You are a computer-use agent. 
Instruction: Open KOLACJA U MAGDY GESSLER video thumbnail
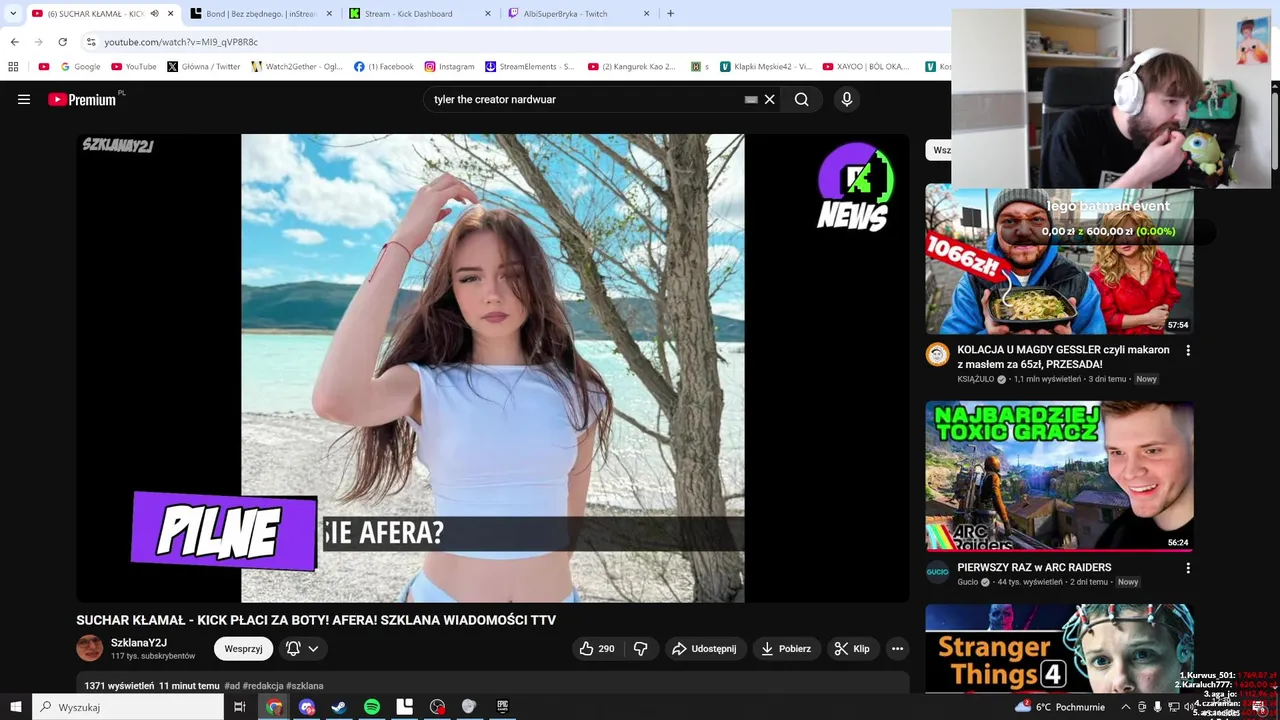(x=1059, y=259)
